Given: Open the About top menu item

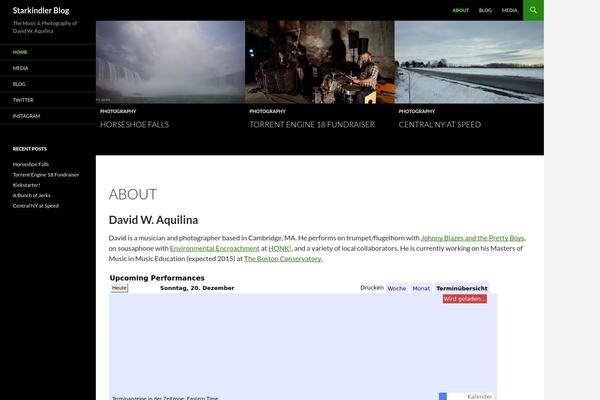Looking at the screenshot, I should 460,10.
